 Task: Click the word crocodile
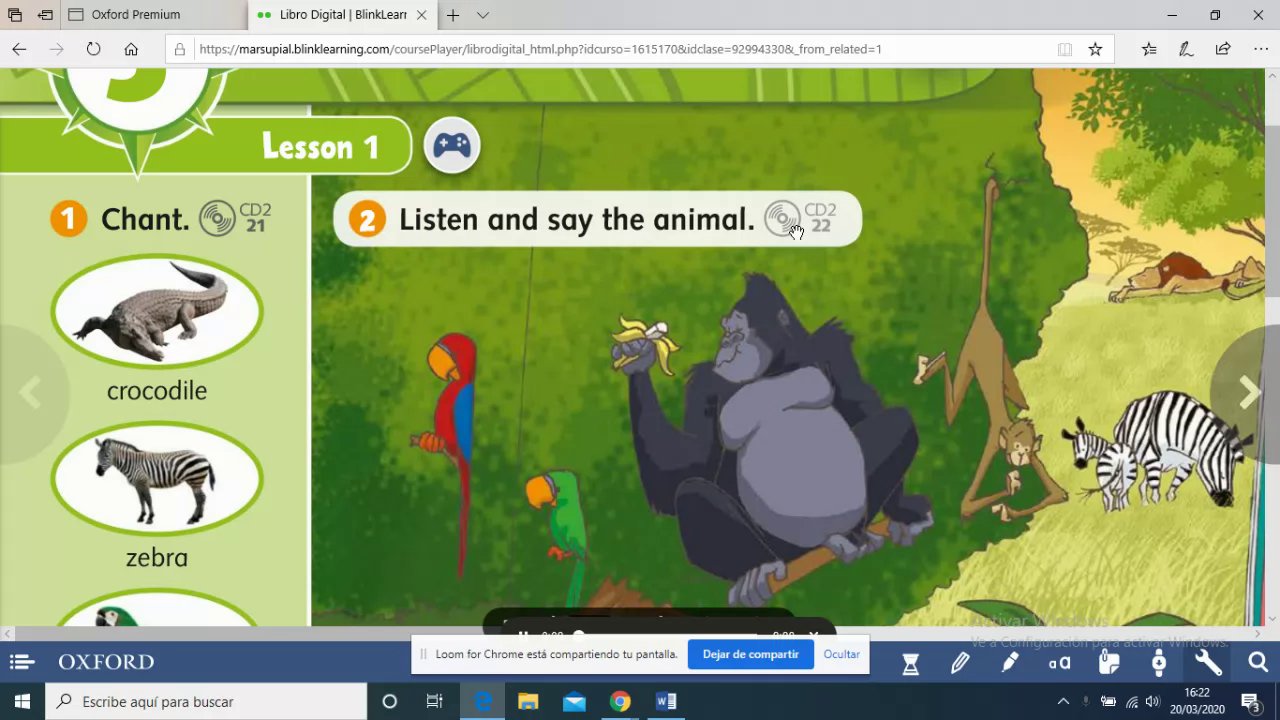click(x=157, y=391)
